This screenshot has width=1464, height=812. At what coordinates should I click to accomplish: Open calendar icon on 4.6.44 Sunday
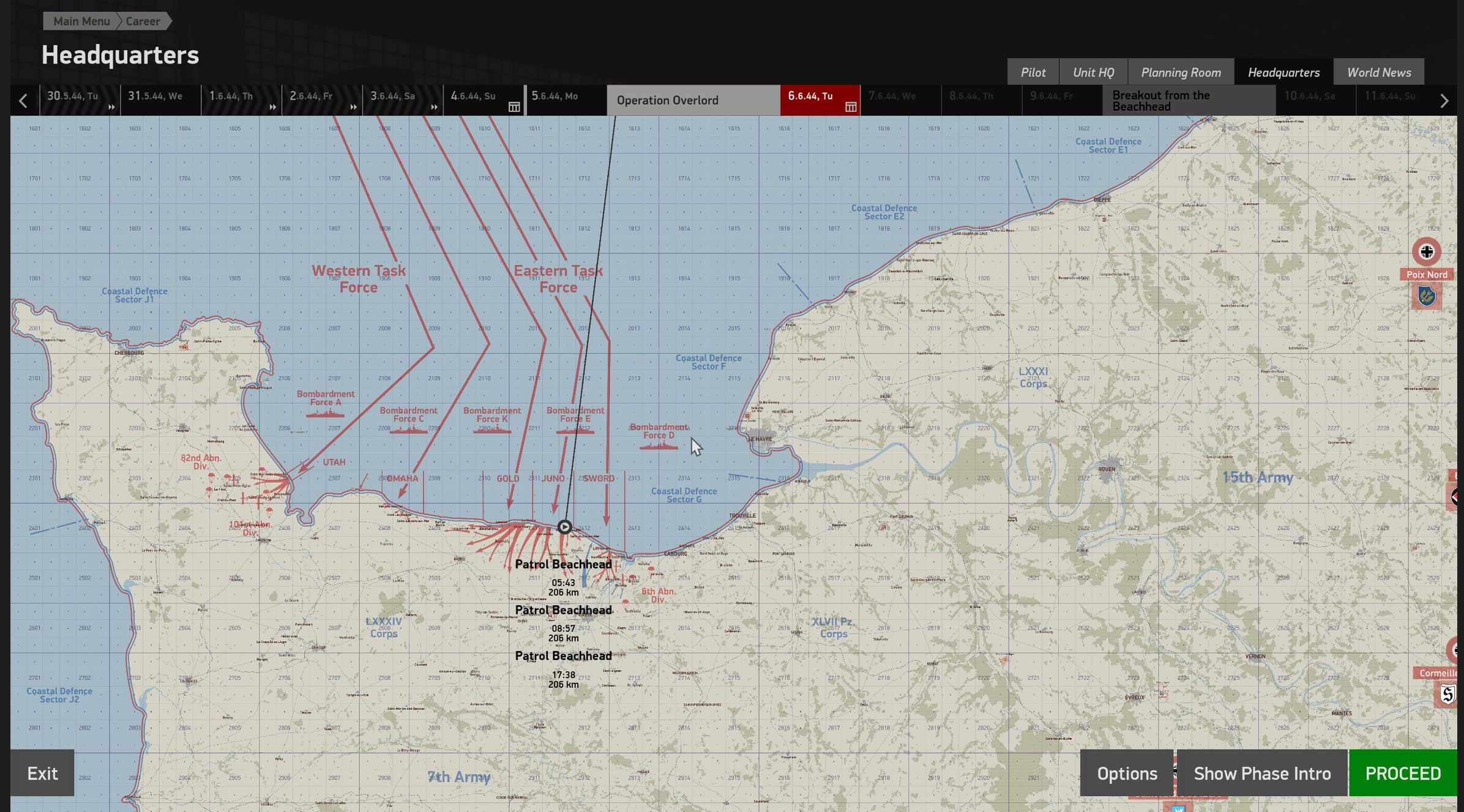pyautogui.click(x=514, y=107)
